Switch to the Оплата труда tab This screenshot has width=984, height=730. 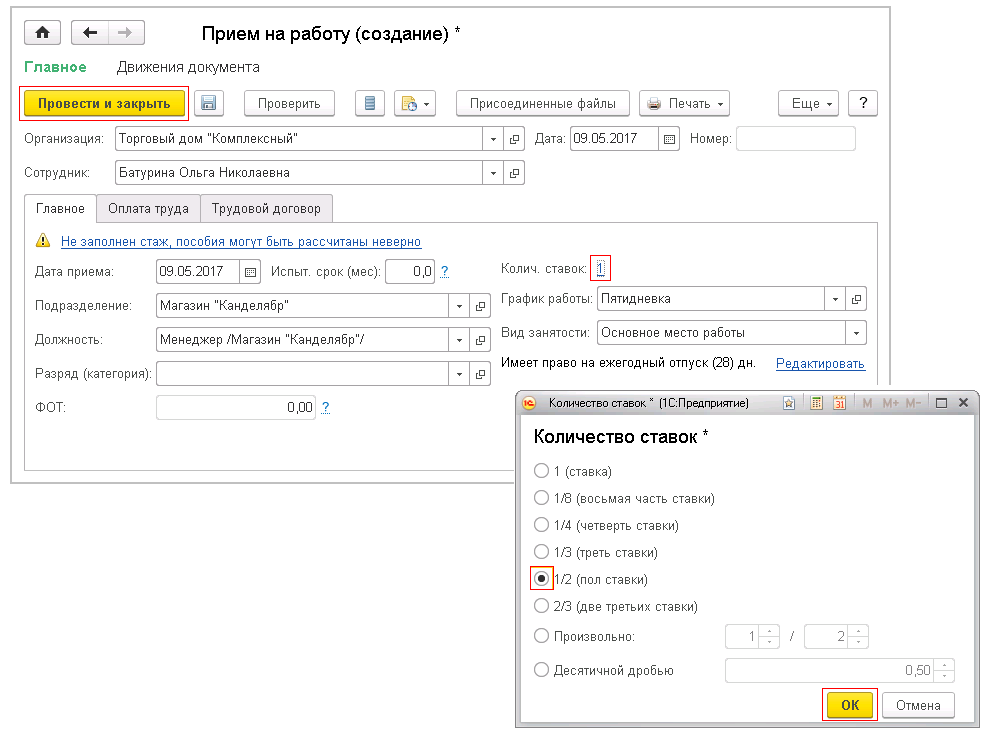point(148,208)
